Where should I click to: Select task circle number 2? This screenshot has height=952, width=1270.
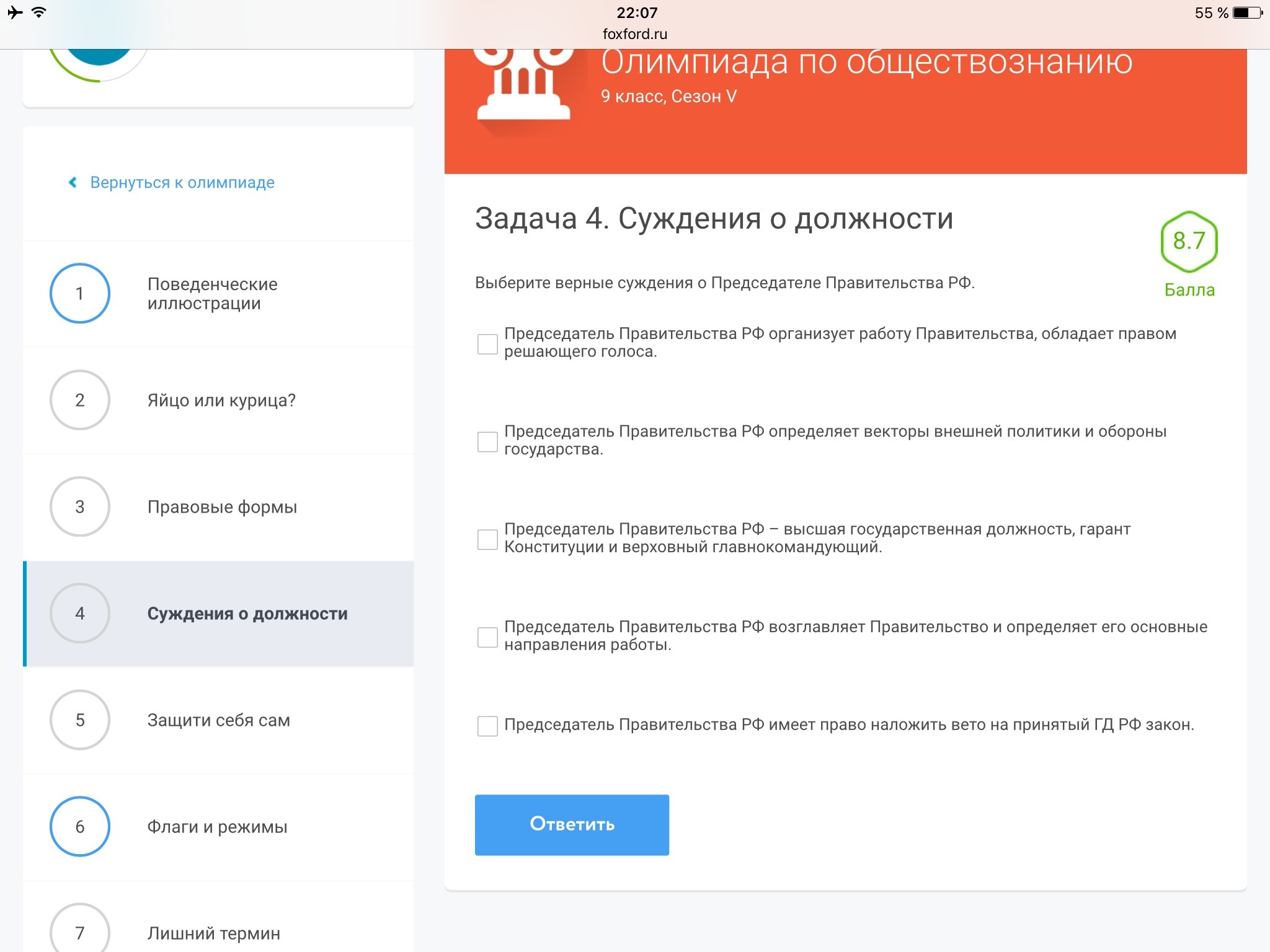tap(80, 400)
